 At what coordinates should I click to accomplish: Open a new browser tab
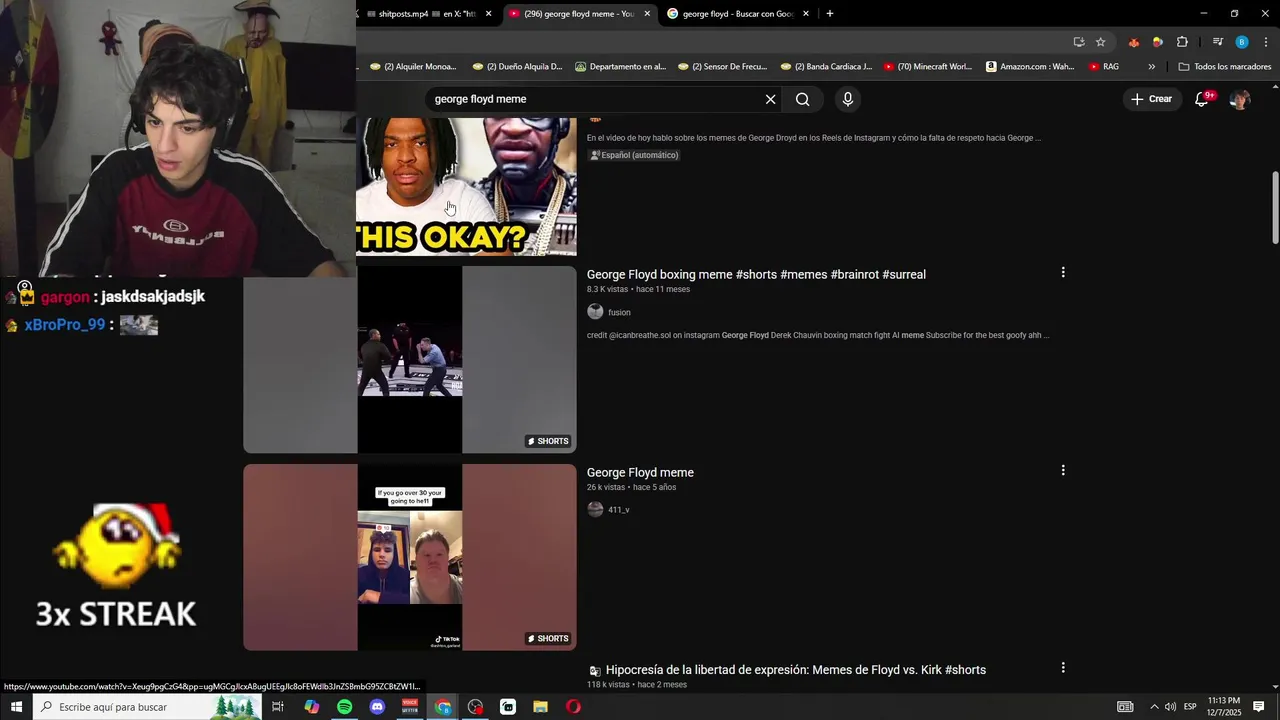[x=830, y=14]
